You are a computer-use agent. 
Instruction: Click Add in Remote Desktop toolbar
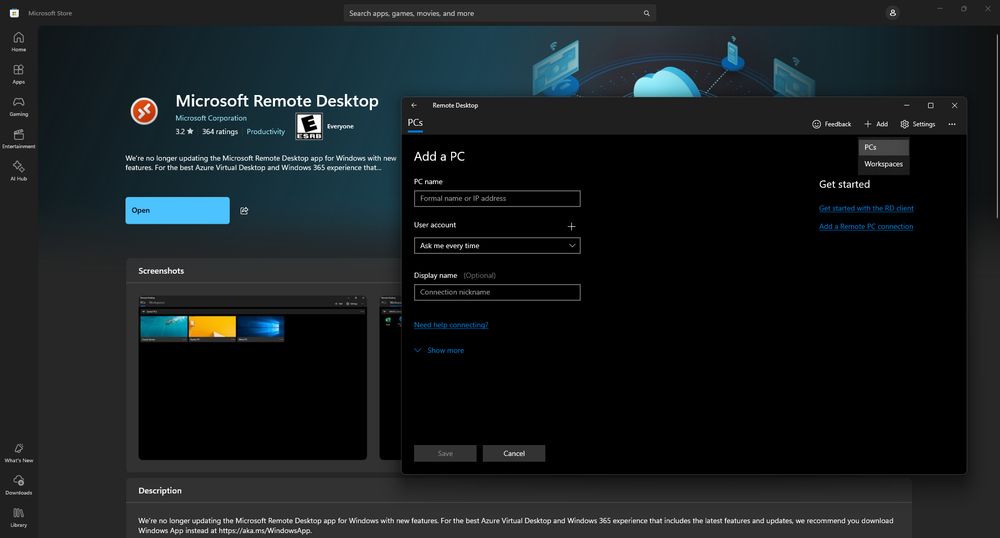(876, 124)
